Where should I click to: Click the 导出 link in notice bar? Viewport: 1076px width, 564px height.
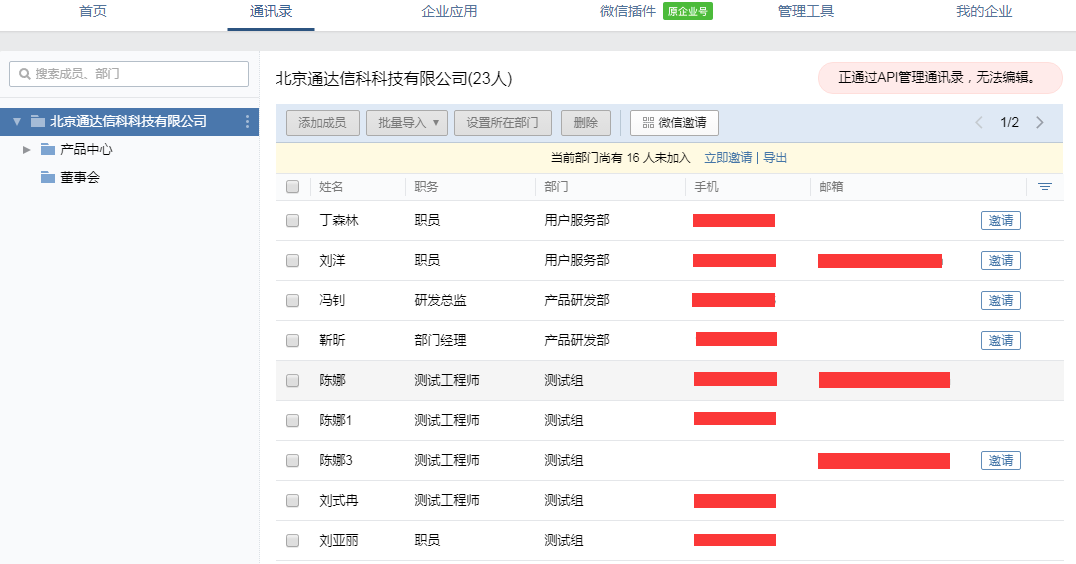(x=775, y=158)
